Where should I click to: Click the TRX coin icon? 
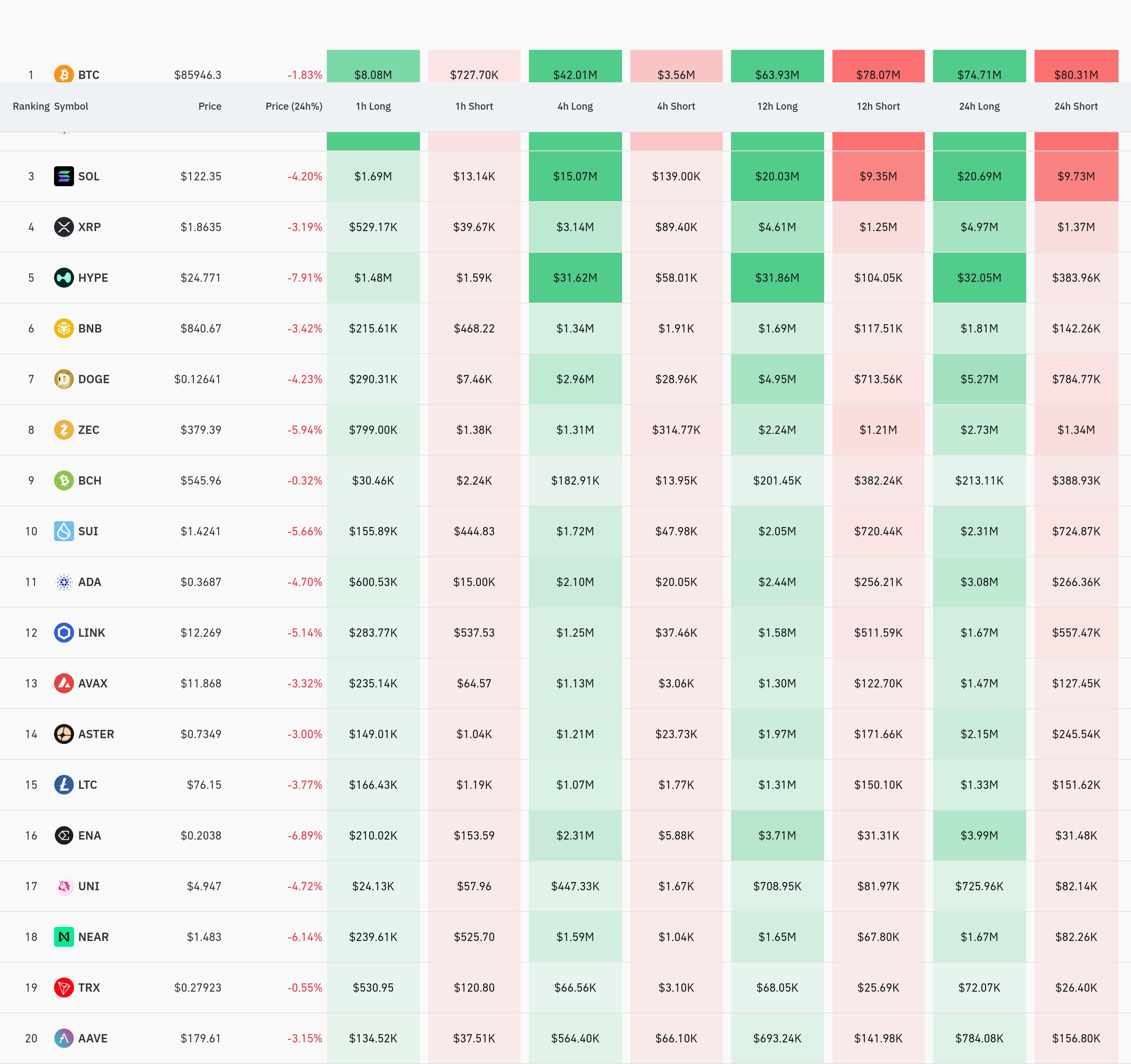point(64,987)
